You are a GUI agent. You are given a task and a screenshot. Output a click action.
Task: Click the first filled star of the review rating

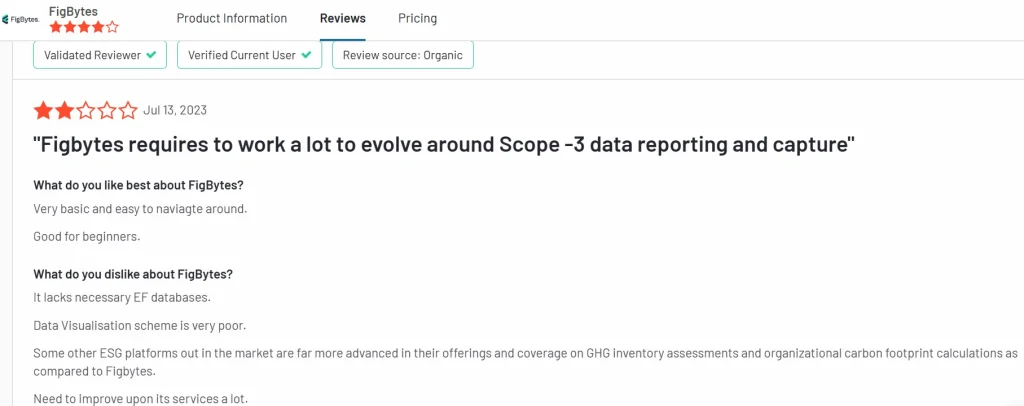44,110
